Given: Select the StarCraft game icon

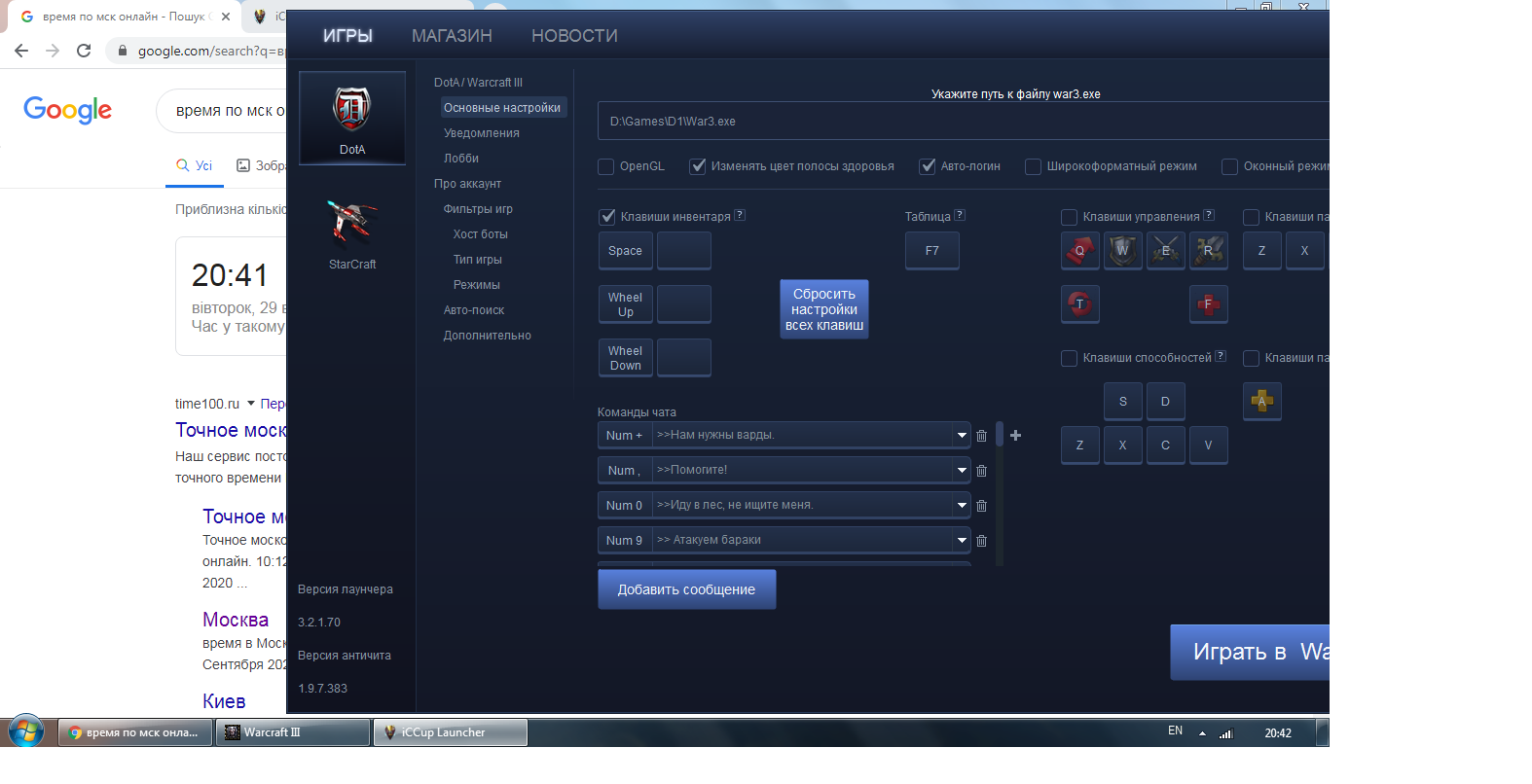Looking at the screenshot, I should 351,233.
